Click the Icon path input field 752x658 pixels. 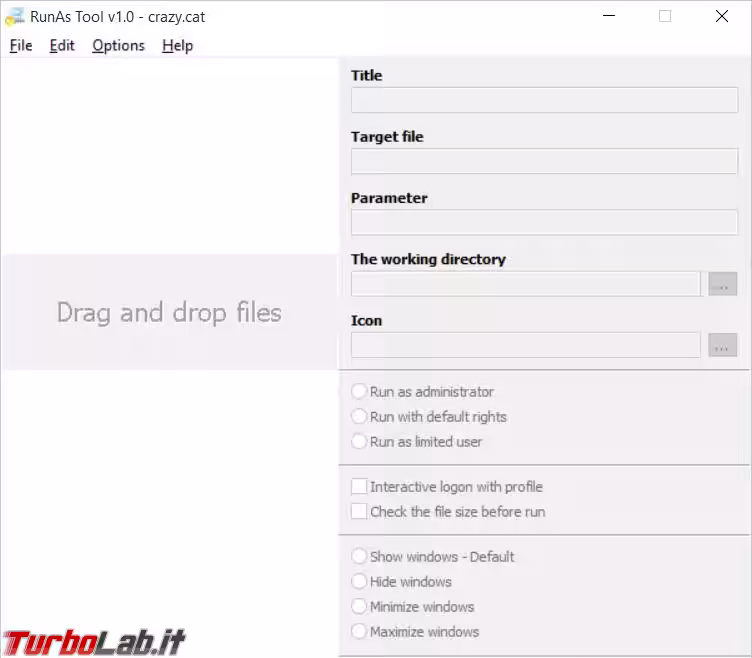coord(526,345)
